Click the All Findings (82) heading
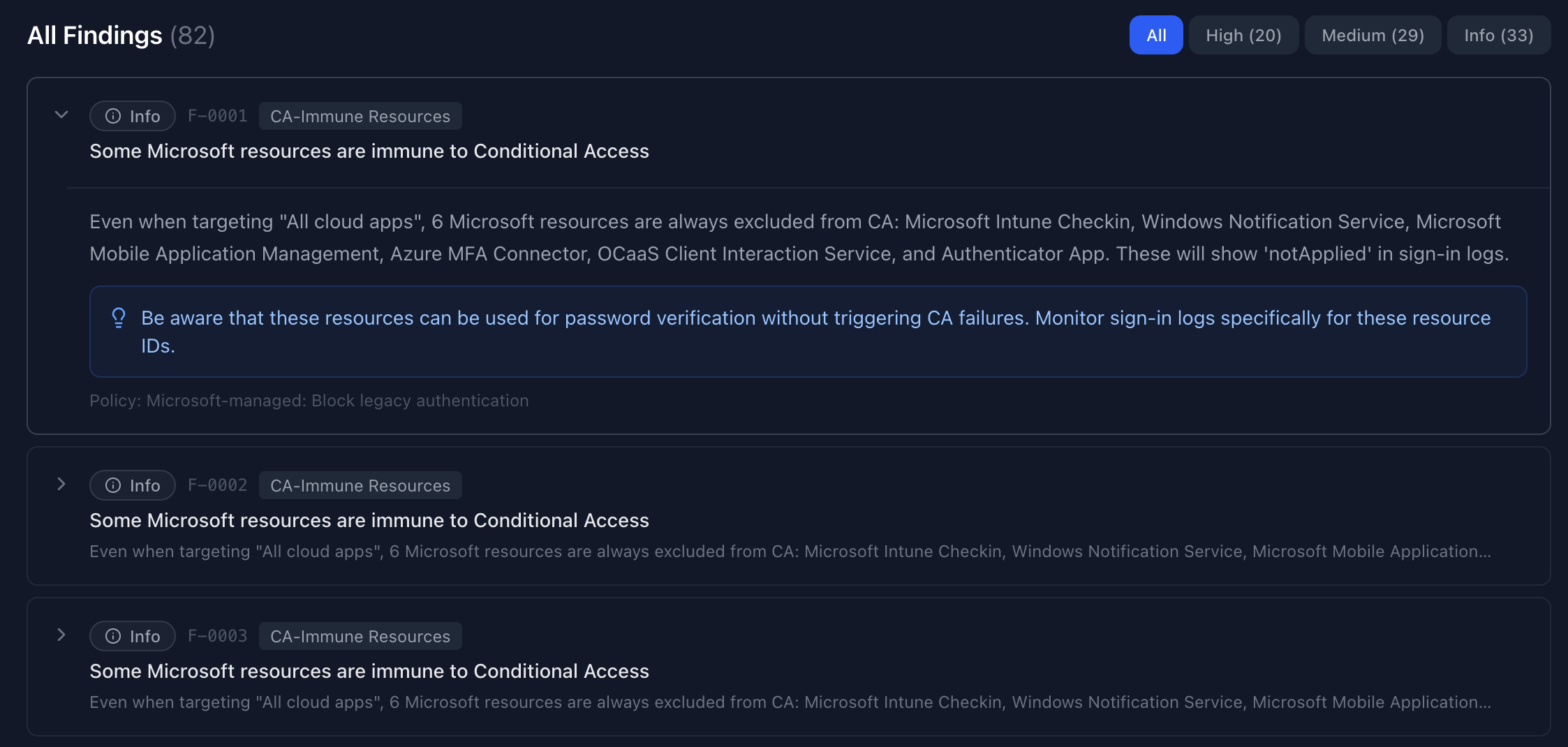 [x=121, y=35]
